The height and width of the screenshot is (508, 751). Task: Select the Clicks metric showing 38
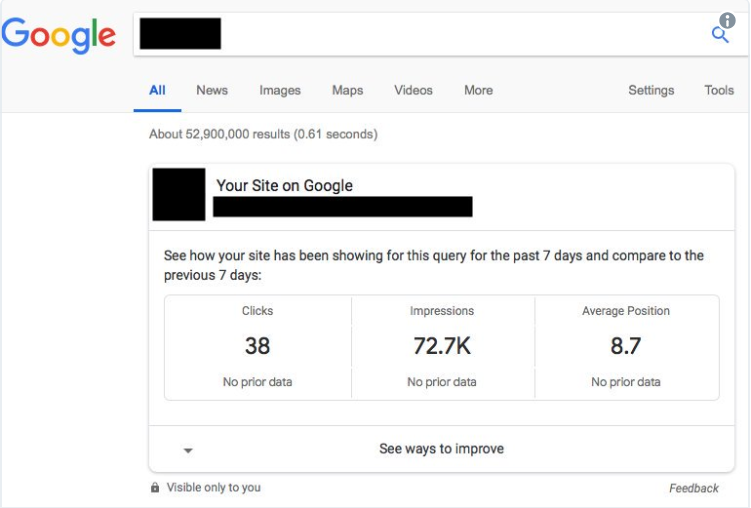tap(258, 346)
